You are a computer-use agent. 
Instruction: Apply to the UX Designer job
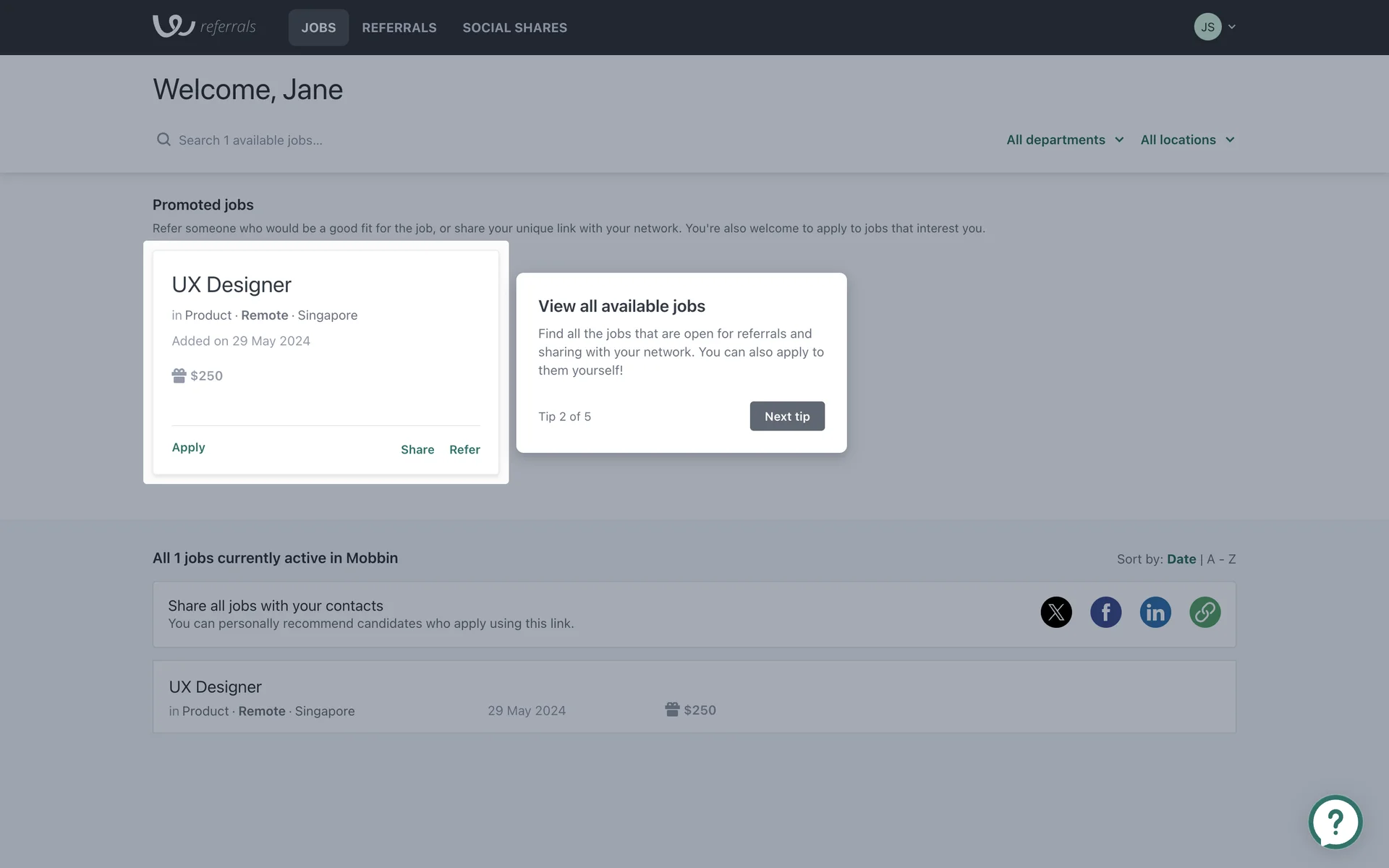click(x=188, y=447)
